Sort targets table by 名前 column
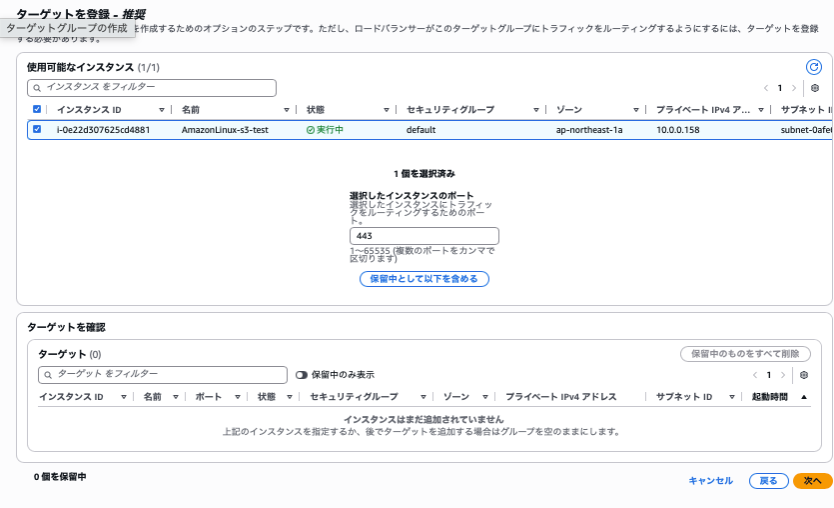The width and height of the screenshot is (834, 508). 176,397
